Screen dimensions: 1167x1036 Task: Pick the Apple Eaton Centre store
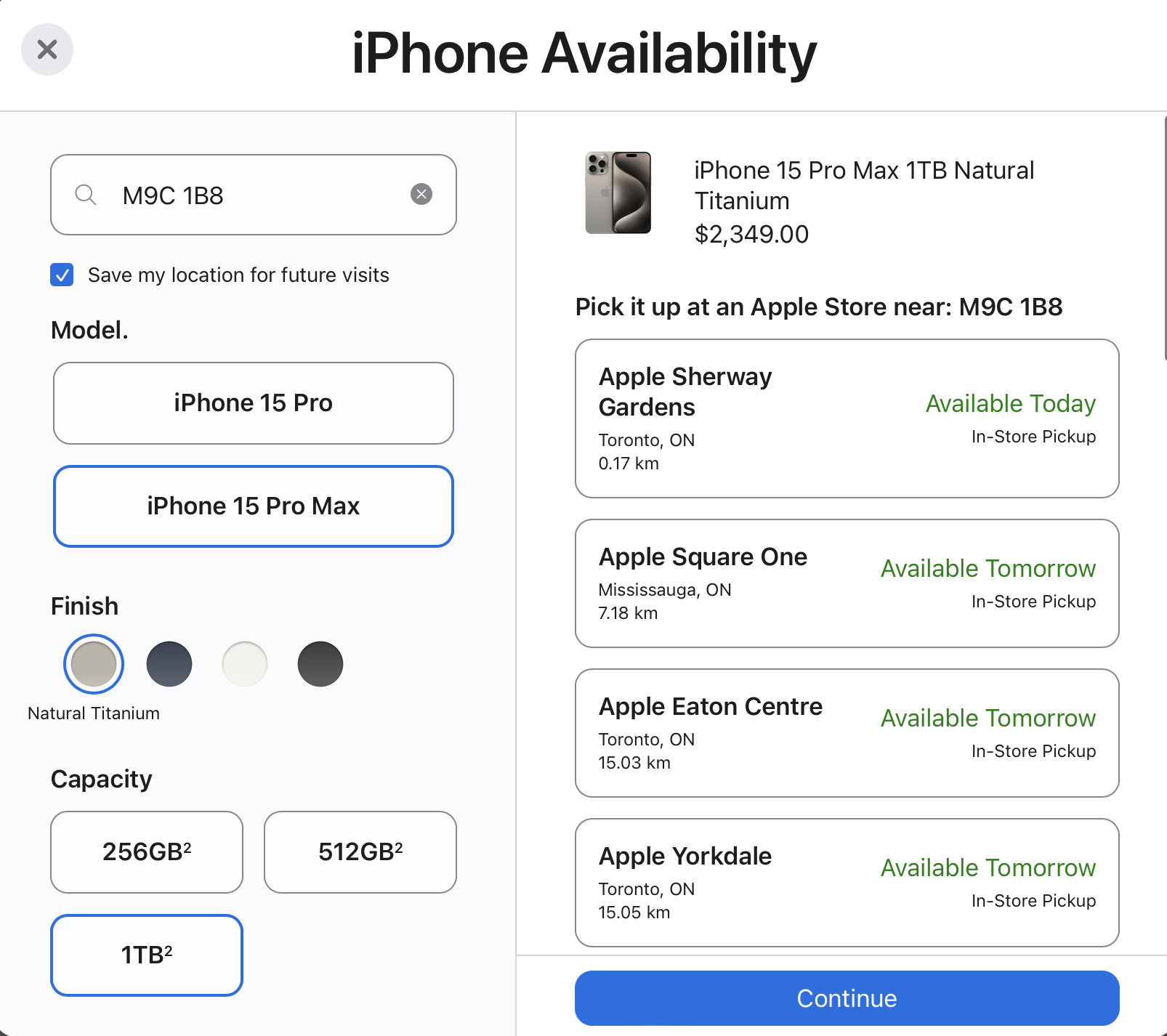click(x=847, y=733)
